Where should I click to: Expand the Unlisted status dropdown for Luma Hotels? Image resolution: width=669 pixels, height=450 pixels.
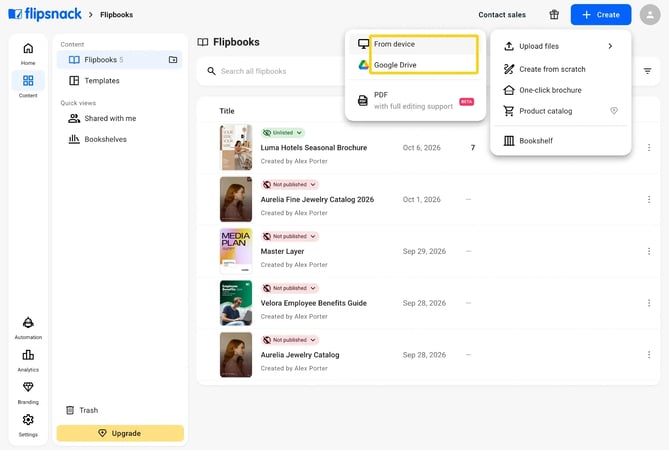282,133
